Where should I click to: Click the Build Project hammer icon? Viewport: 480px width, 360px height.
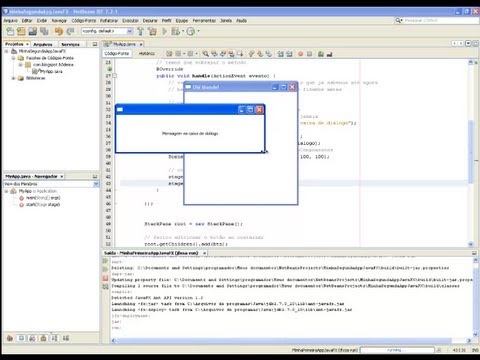tap(141, 31)
